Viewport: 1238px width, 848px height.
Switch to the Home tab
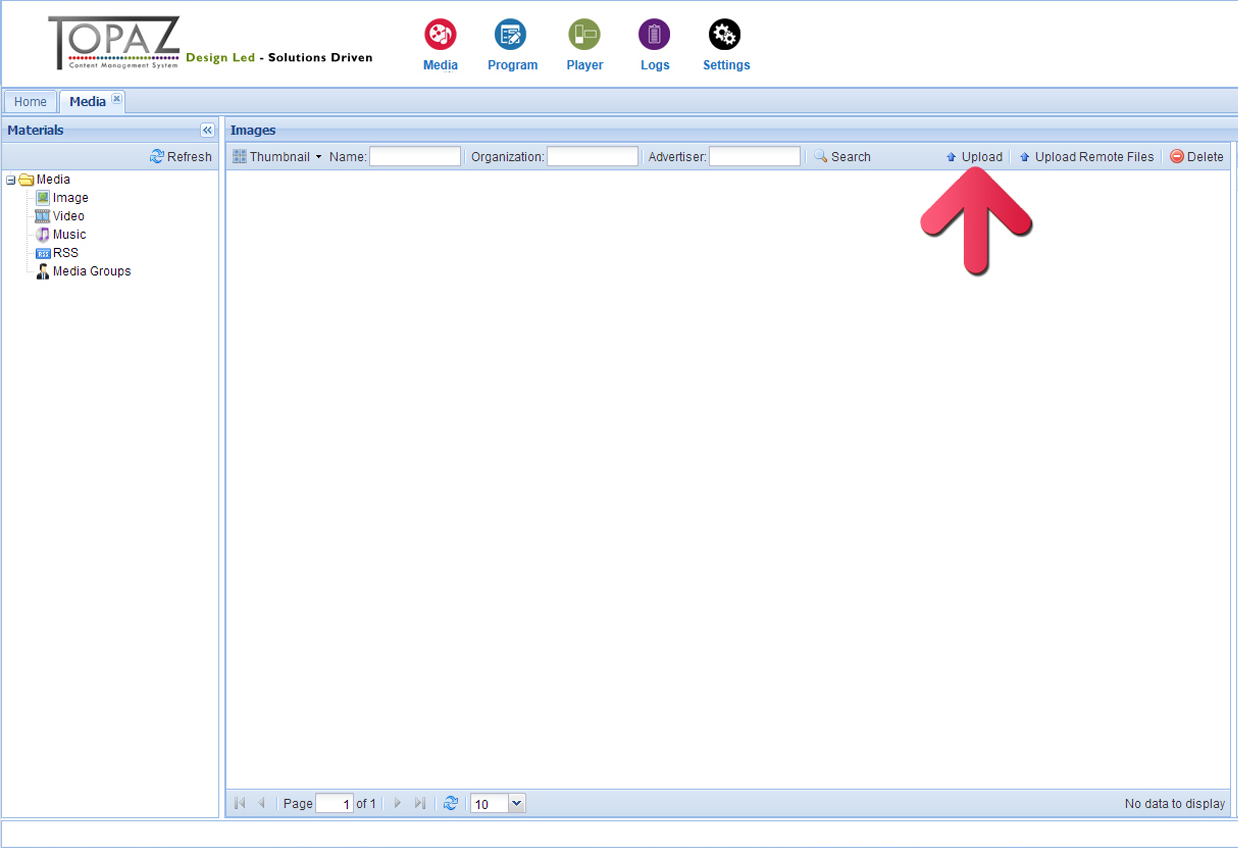click(30, 102)
